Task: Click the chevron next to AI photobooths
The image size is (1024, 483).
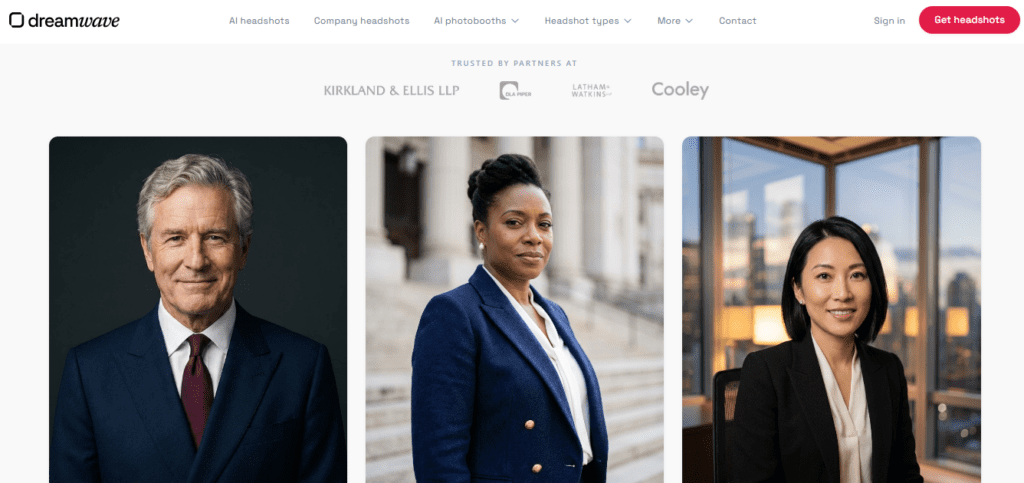Action: (515, 21)
